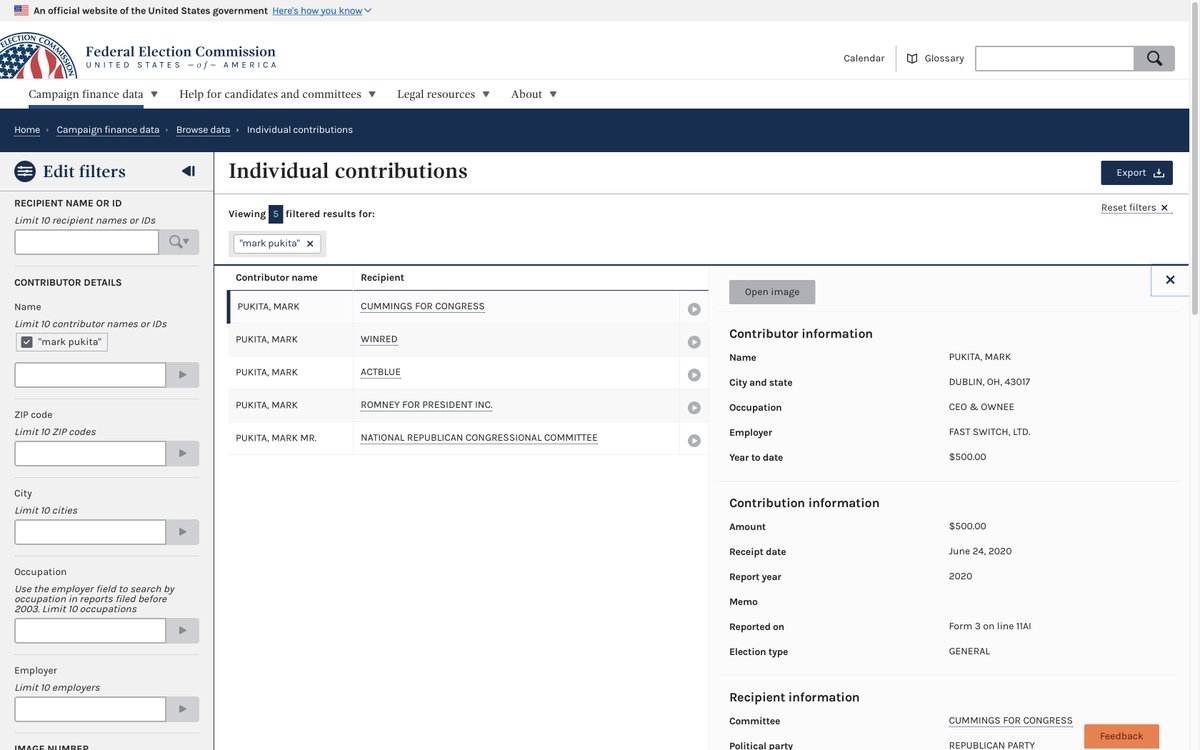Image resolution: width=1200 pixels, height=750 pixels.
Task: Close the contribution detail panel
Action: tap(1170, 280)
